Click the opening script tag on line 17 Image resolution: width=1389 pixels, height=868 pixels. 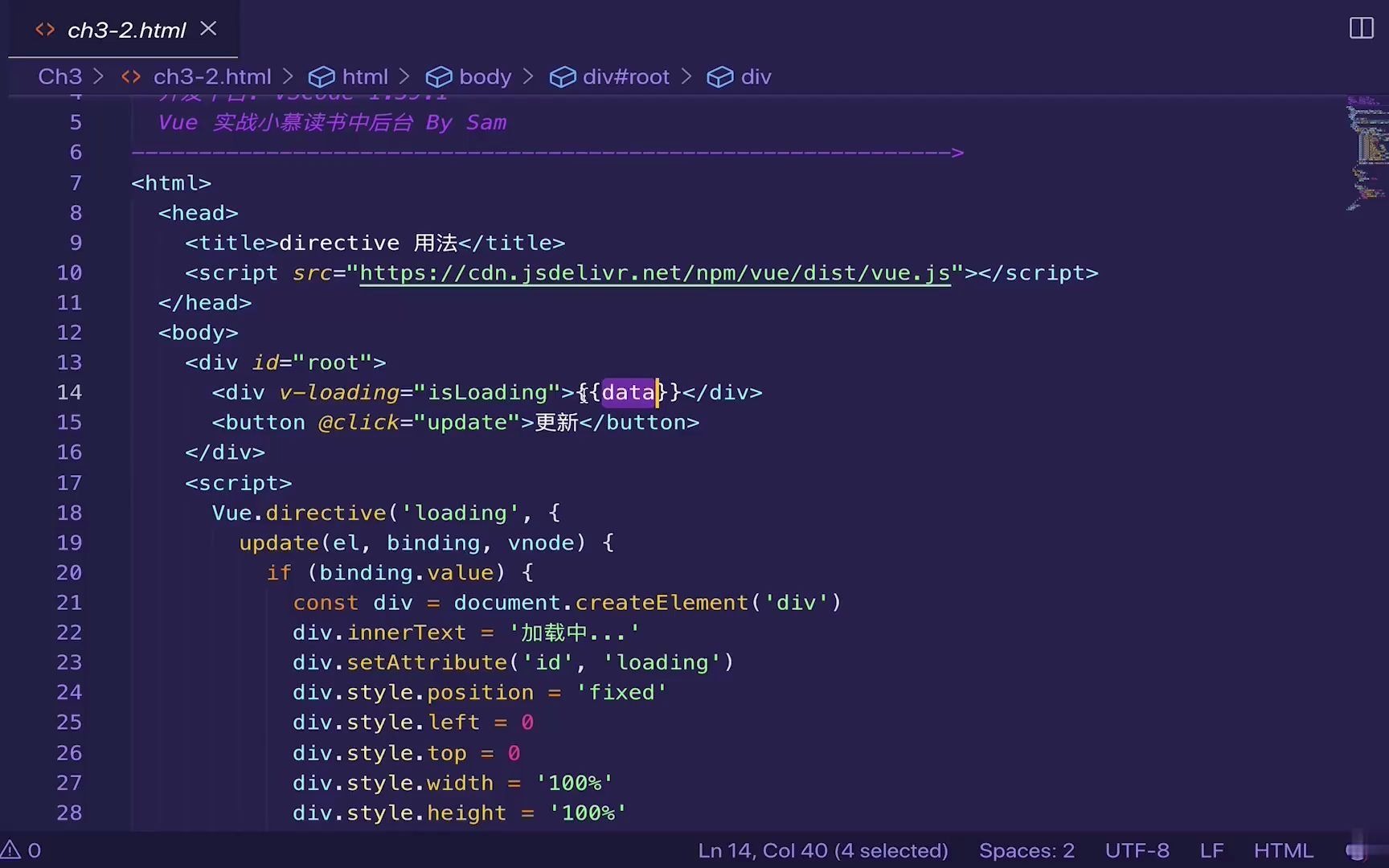239,483
